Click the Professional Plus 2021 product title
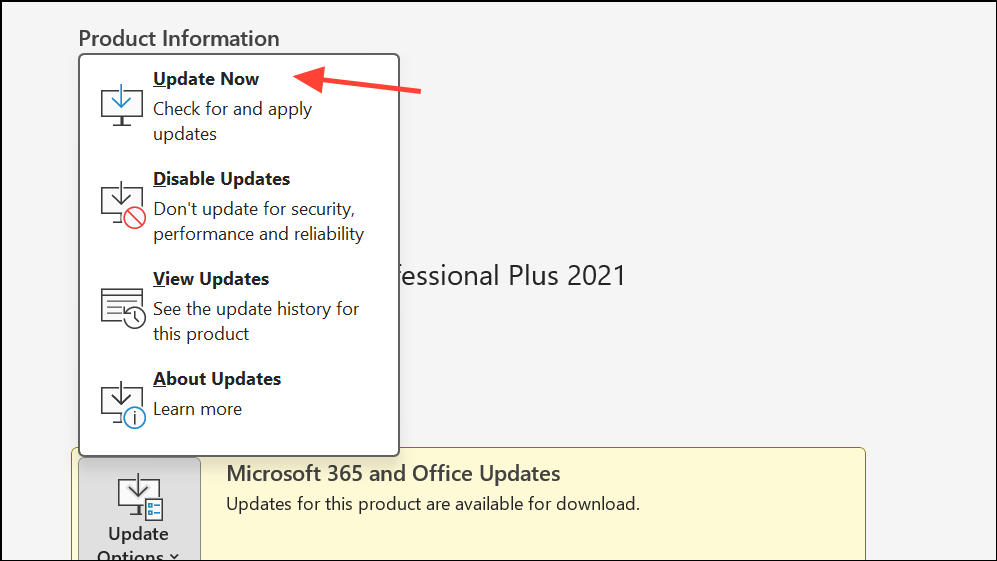This screenshot has width=997, height=561. 512,276
